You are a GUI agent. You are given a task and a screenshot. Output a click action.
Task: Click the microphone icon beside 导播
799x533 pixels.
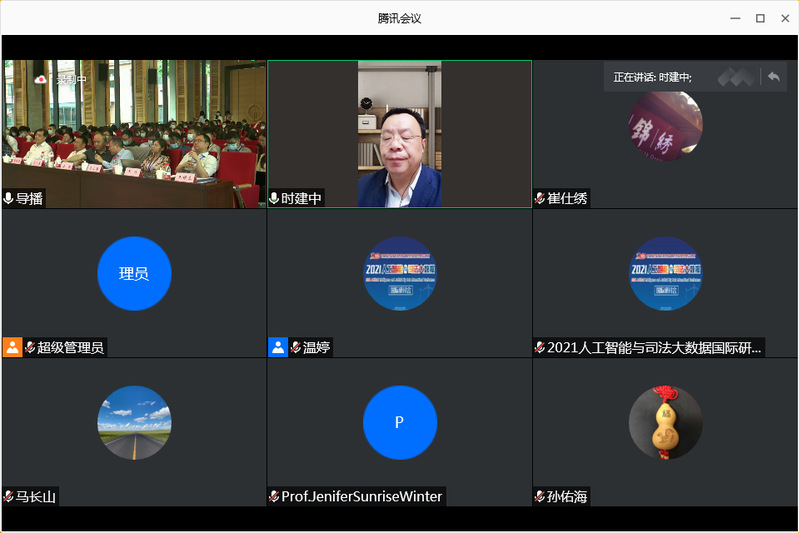click(9, 199)
